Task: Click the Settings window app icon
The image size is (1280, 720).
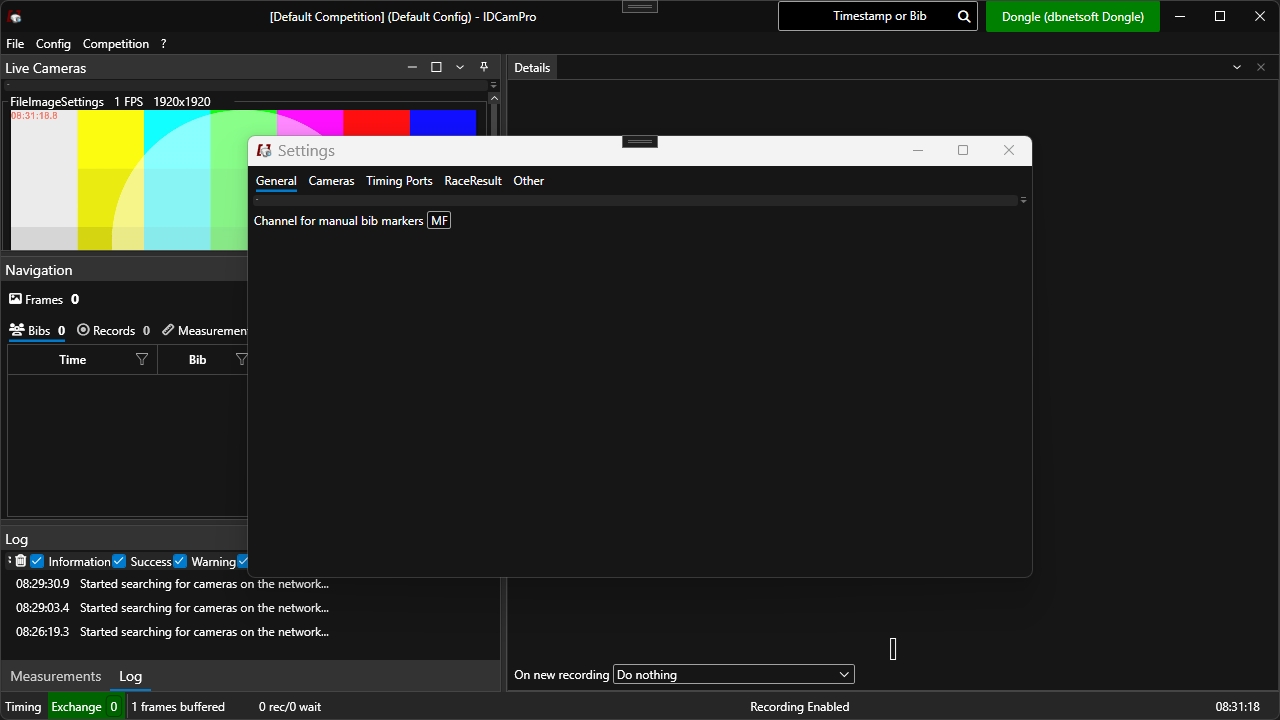Action: point(264,151)
